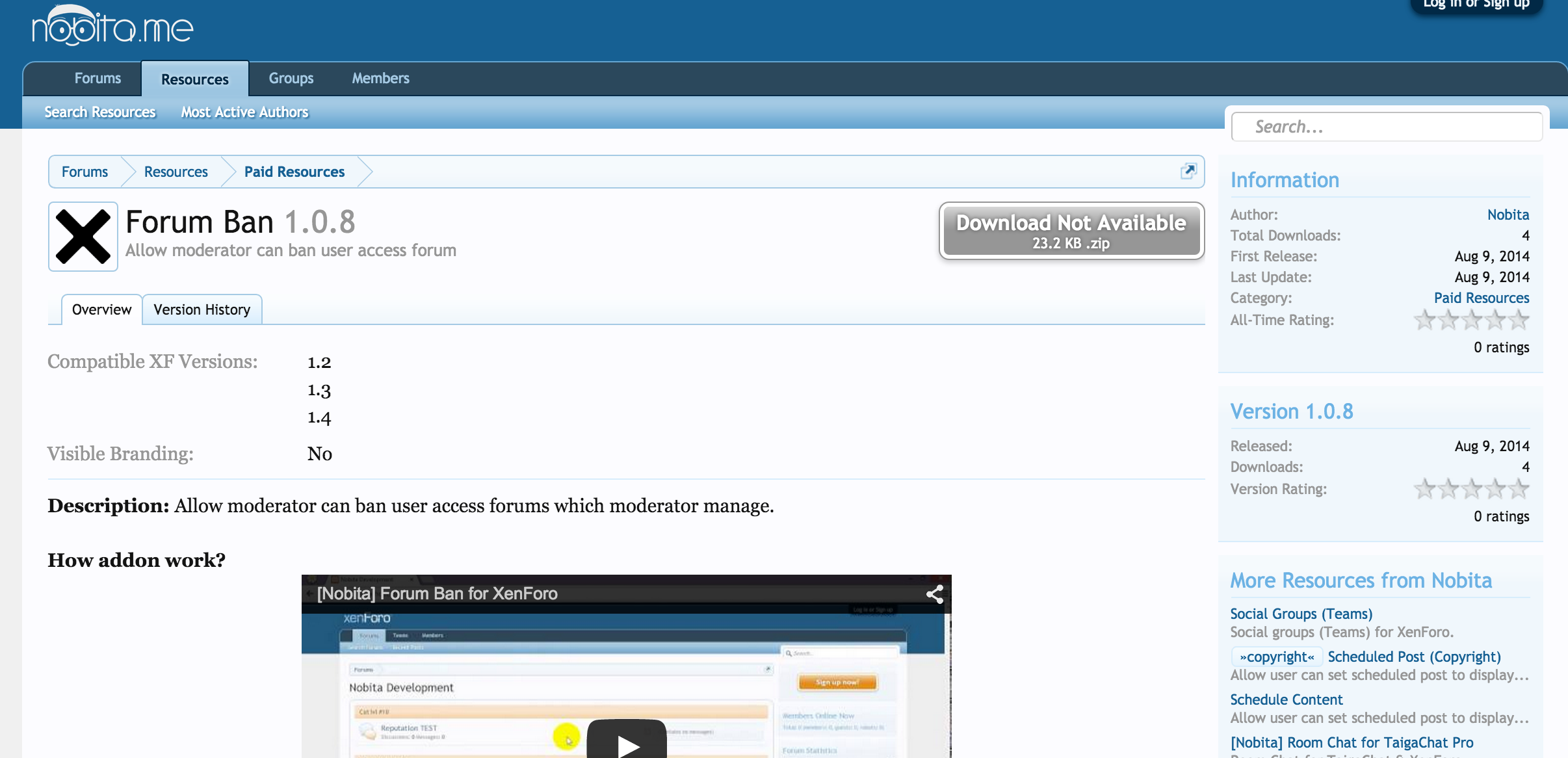Switch to the Overview tab

coord(102,309)
